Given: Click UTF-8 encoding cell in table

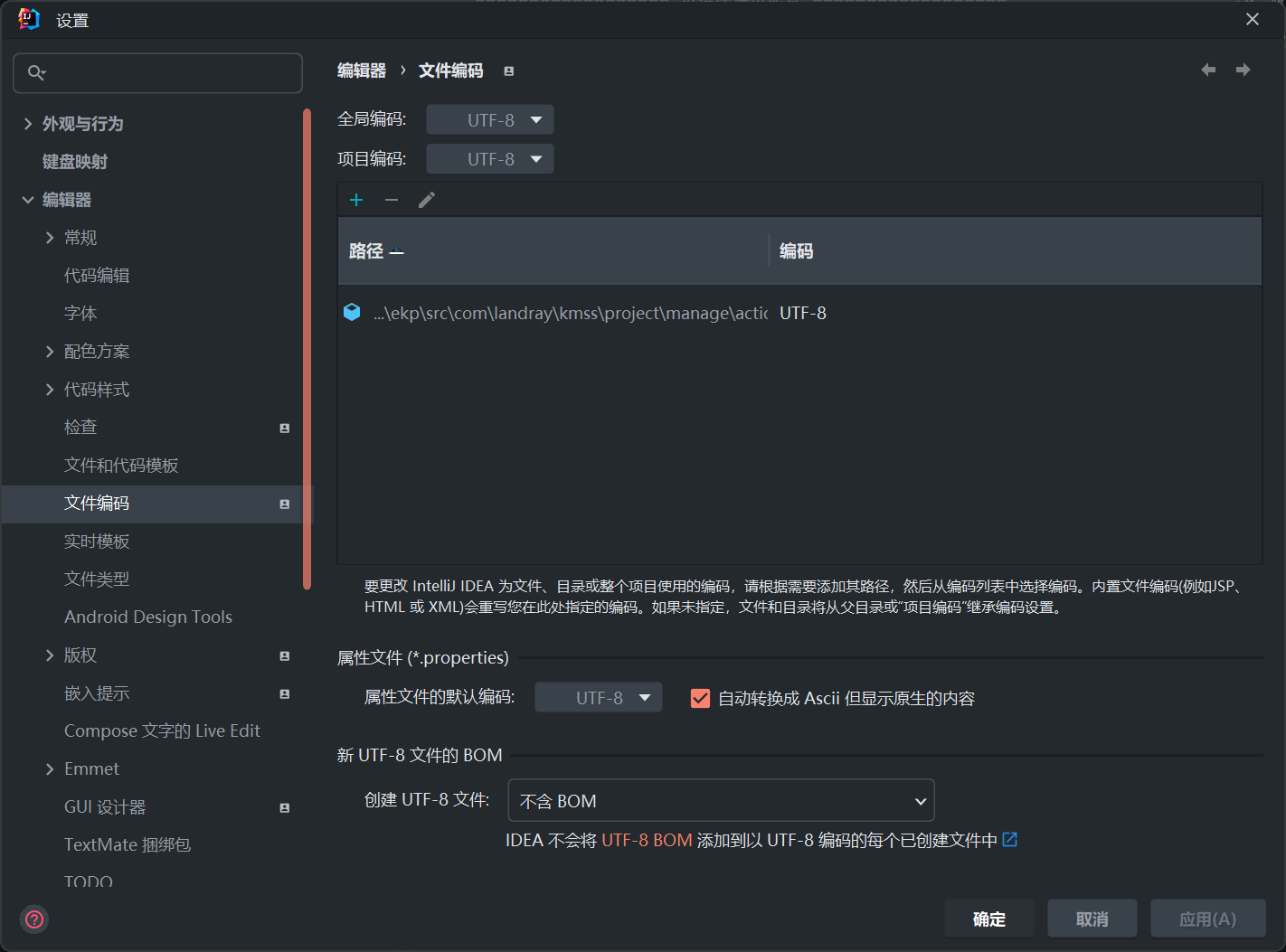Looking at the screenshot, I should [x=803, y=313].
